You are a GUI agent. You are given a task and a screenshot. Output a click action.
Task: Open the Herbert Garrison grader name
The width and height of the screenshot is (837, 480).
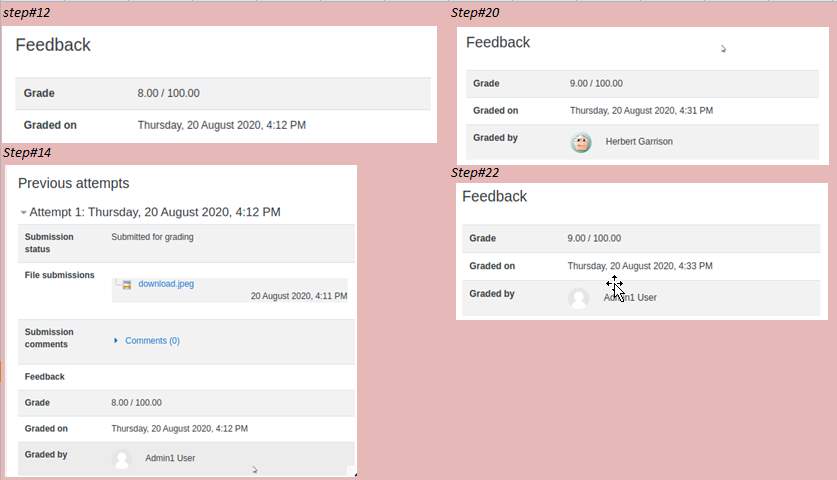point(639,141)
